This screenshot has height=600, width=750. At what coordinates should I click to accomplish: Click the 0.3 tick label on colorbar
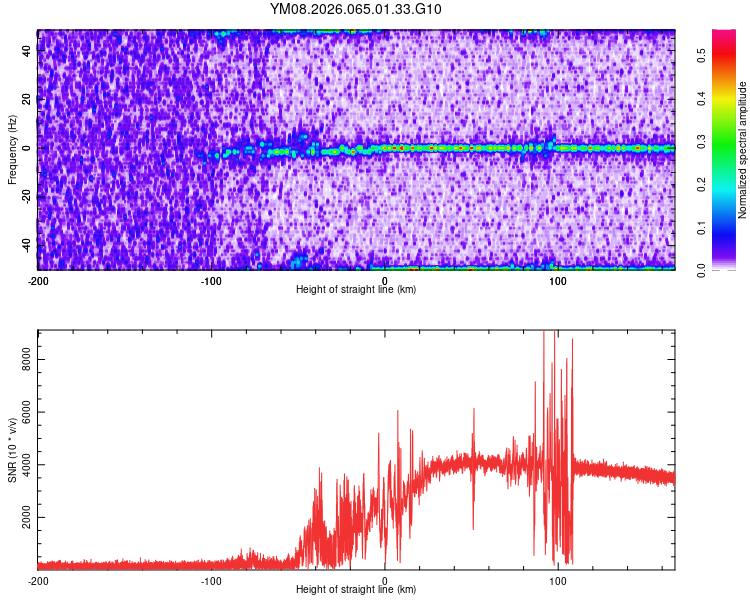click(702, 143)
